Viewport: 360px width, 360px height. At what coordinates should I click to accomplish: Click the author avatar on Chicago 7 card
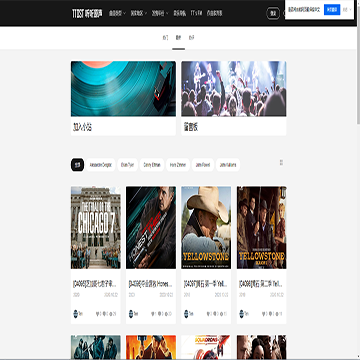(x=75, y=314)
